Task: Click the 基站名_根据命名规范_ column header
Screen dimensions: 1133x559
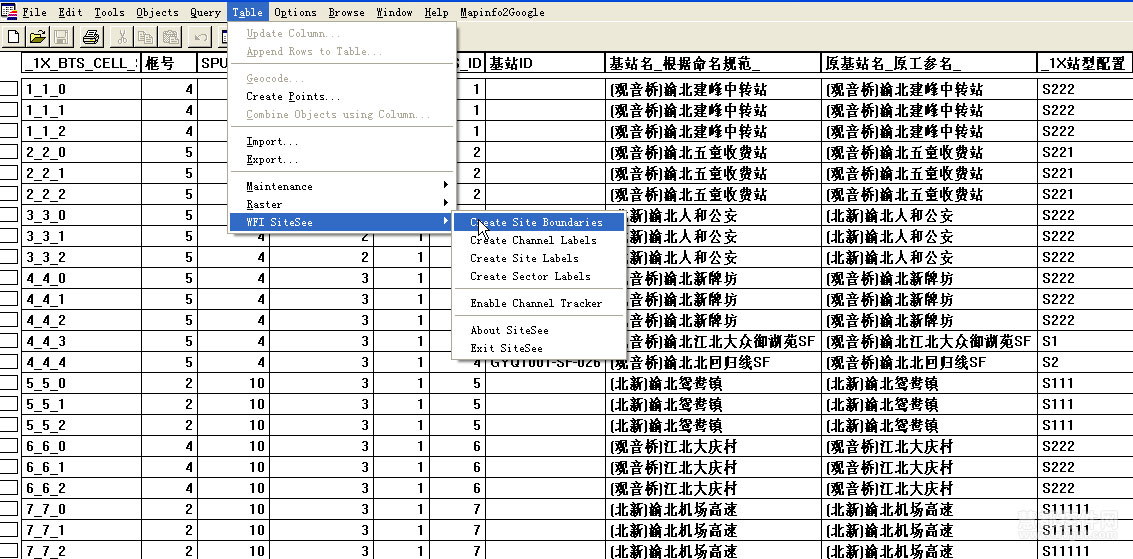Action: point(713,63)
